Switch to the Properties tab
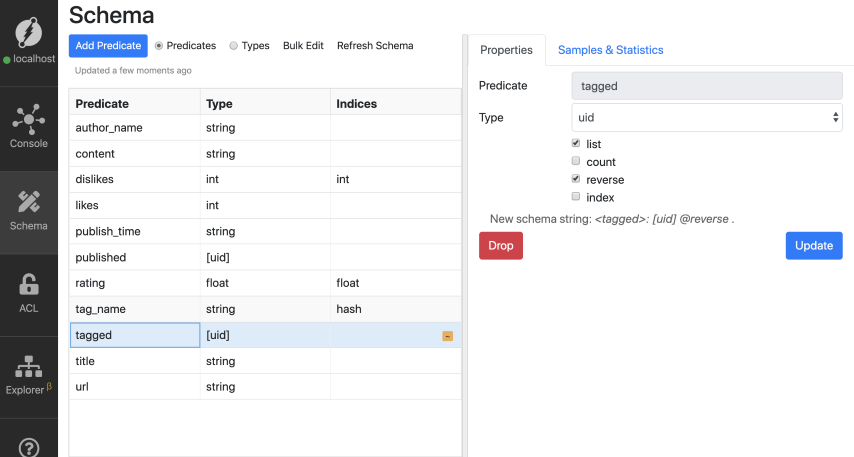 coord(506,50)
